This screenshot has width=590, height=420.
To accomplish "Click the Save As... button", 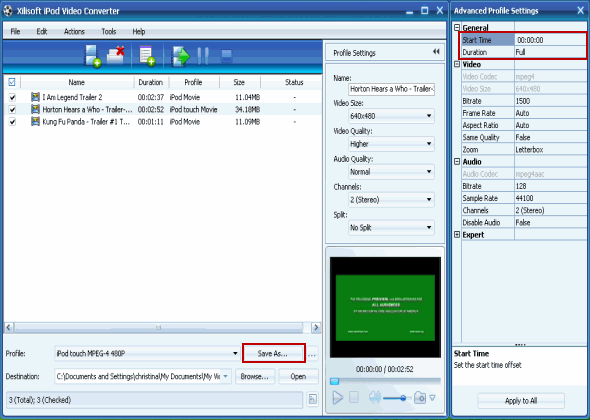I will pyautogui.click(x=273, y=353).
